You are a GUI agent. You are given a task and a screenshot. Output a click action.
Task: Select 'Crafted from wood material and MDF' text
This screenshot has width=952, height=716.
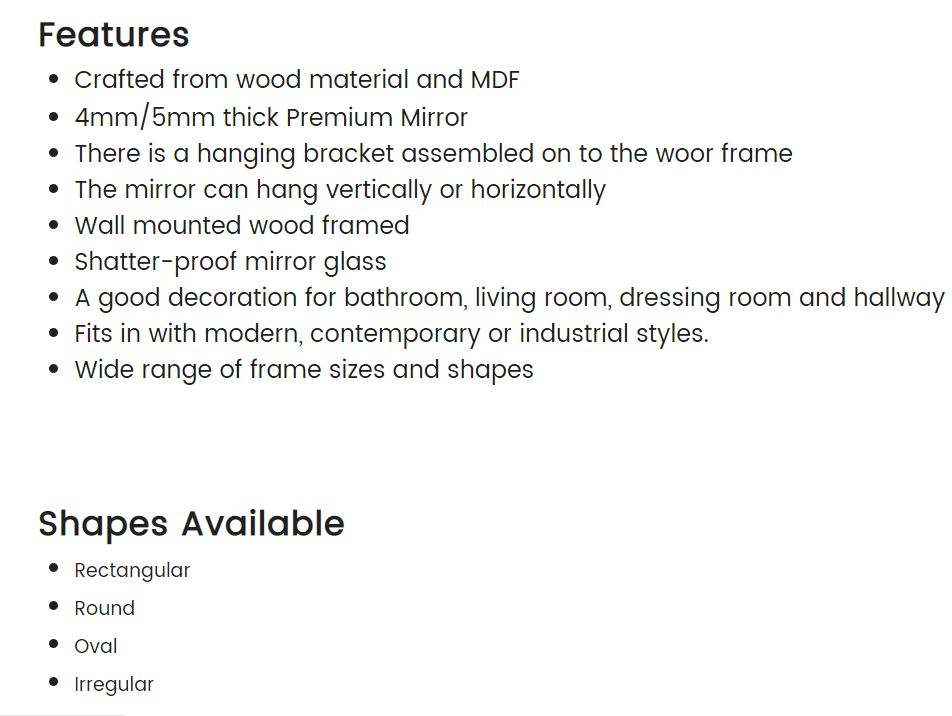(297, 80)
